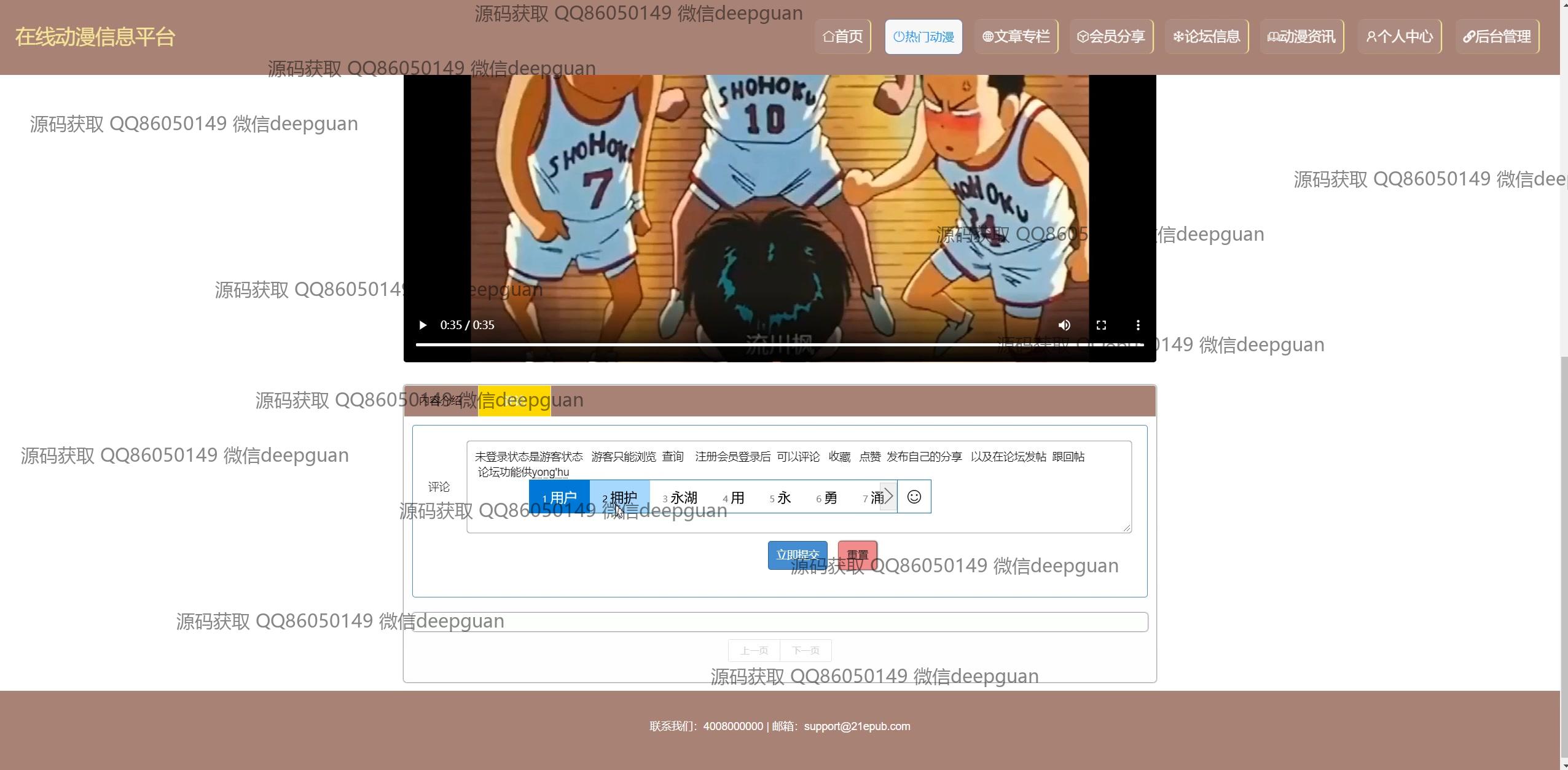Choose IME candidate 1 用户
The height and width of the screenshot is (770, 1568).
pos(559,497)
